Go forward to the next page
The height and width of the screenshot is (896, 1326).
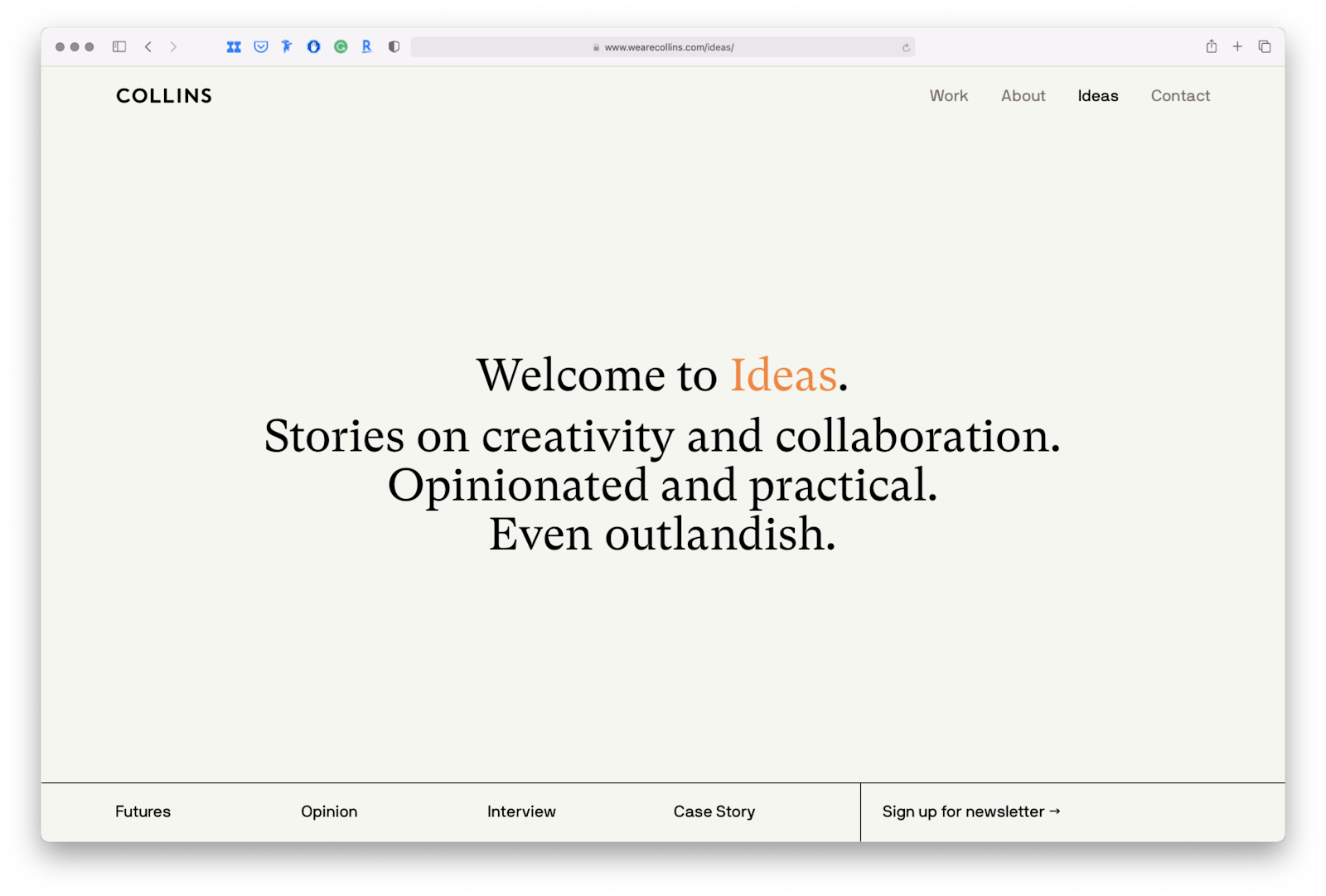click(173, 47)
